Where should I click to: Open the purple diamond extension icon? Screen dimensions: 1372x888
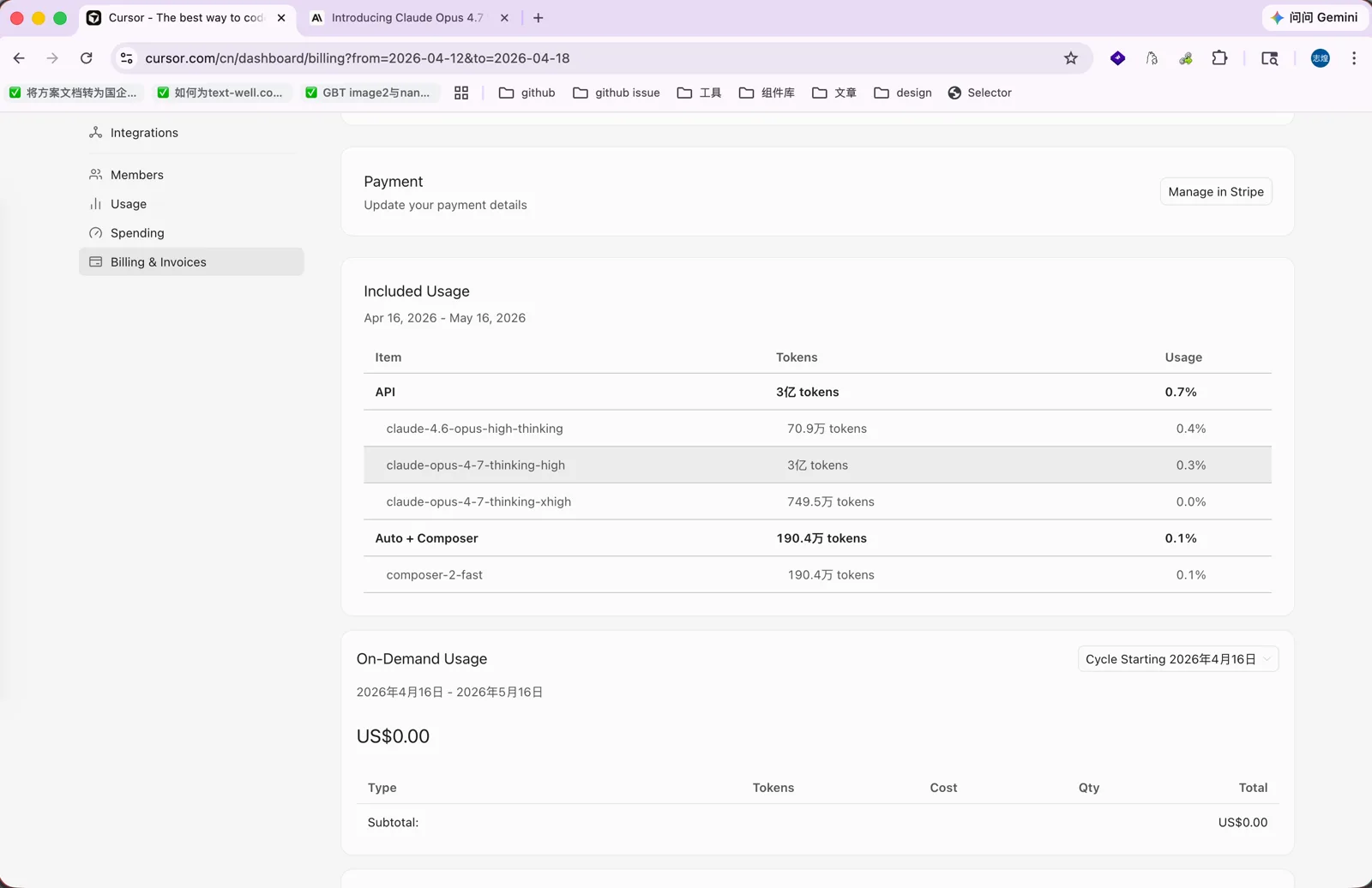[1117, 58]
